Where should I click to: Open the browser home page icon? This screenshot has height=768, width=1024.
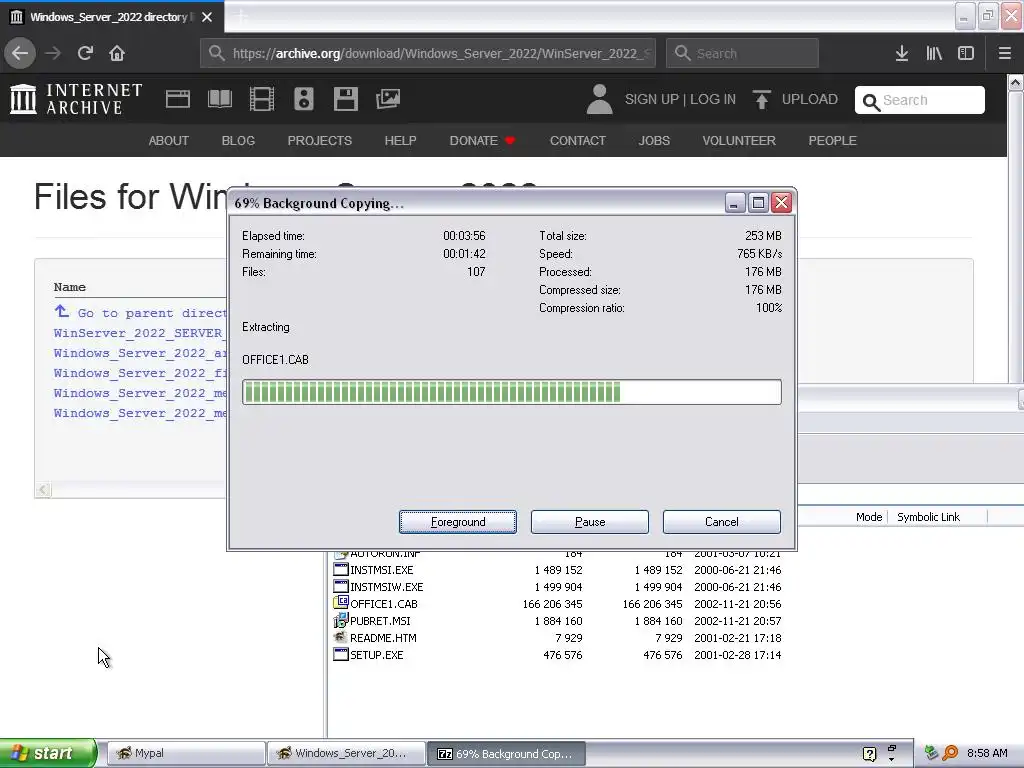click(117, 53)
